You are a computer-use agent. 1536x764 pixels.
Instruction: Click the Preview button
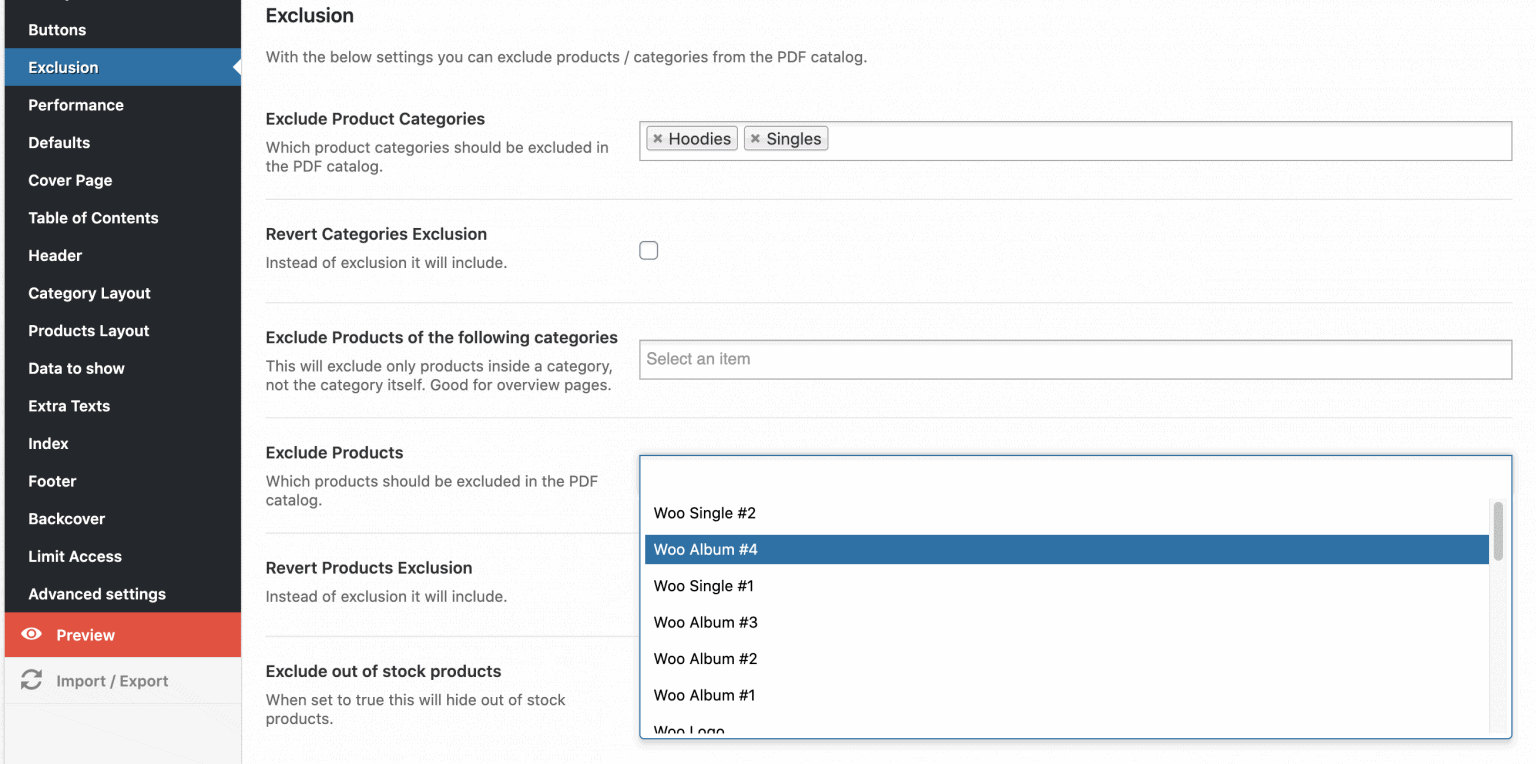(x=85, y=634)
